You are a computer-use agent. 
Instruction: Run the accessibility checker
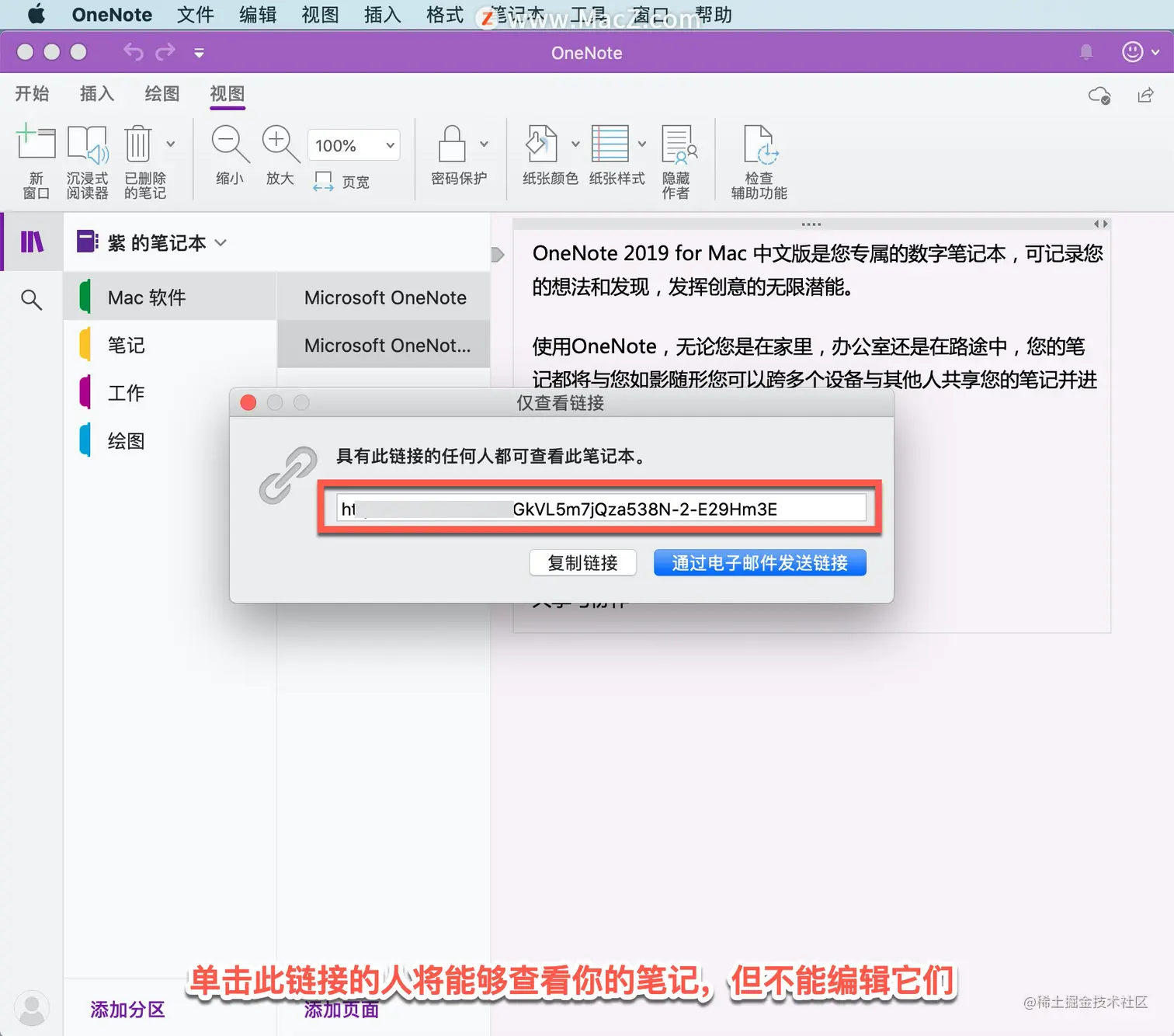759,161
